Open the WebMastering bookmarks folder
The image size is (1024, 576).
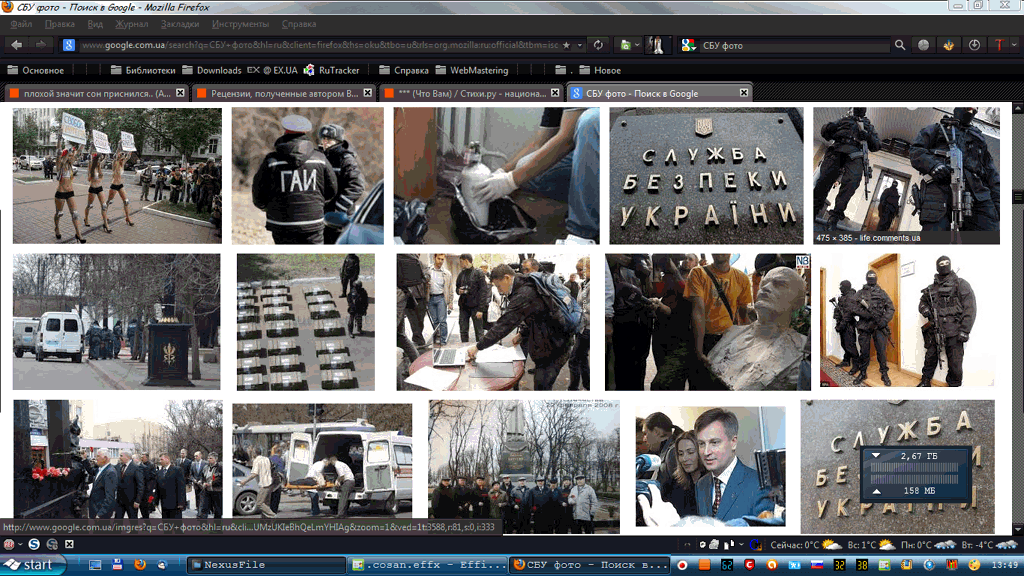(x=479, y=70)
